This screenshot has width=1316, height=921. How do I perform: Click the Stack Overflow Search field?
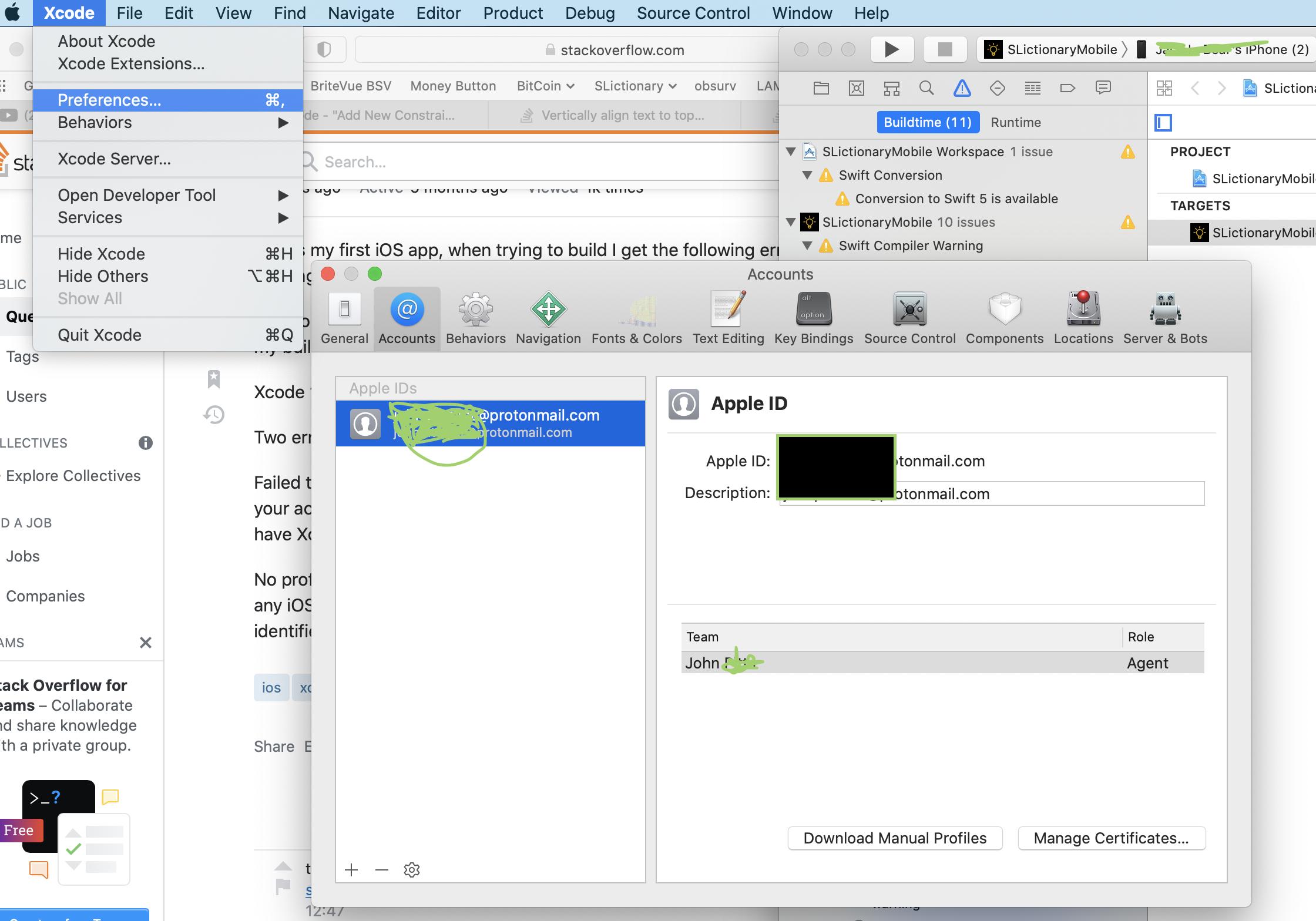click(540, 162)
